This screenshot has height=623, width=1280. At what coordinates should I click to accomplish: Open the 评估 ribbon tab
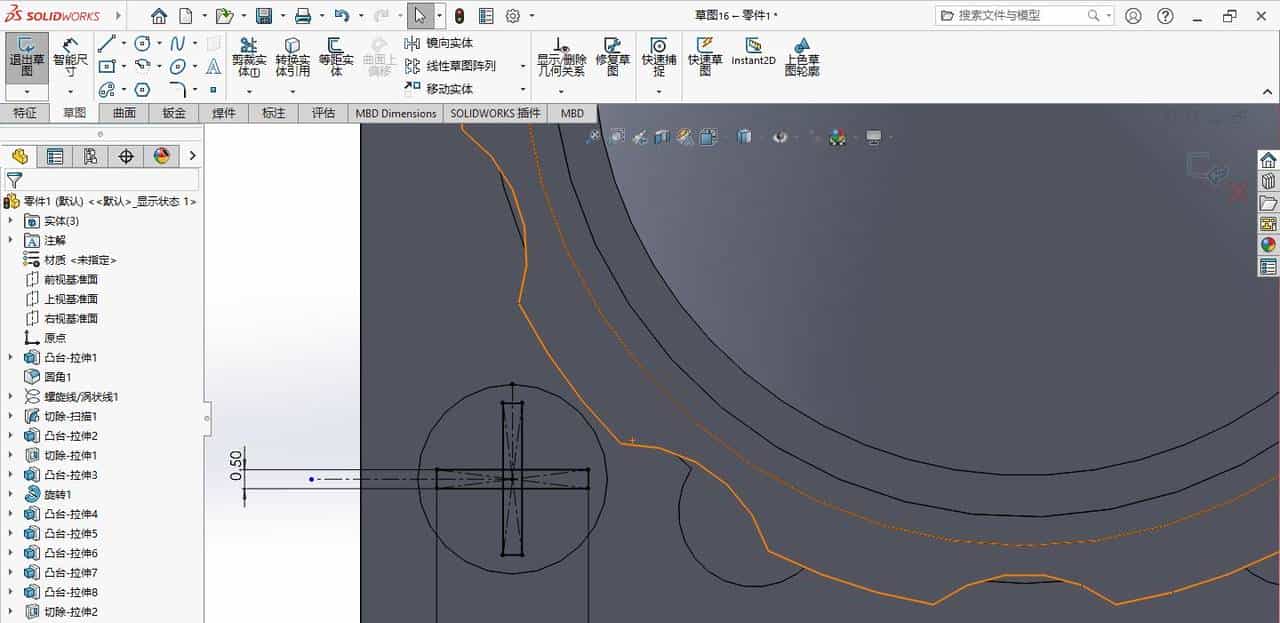click(x=323, y=113)
